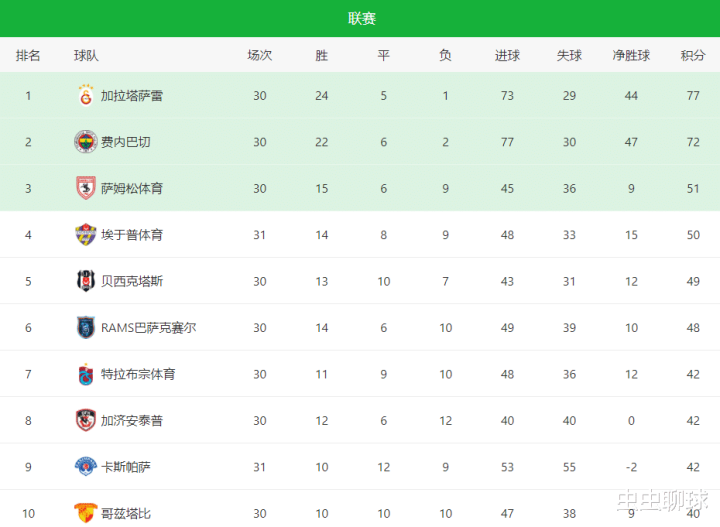The image size is (720, 527).
Task: Open the 加拉塔萨雷 team name link
Action: click(x=132, y=96)
